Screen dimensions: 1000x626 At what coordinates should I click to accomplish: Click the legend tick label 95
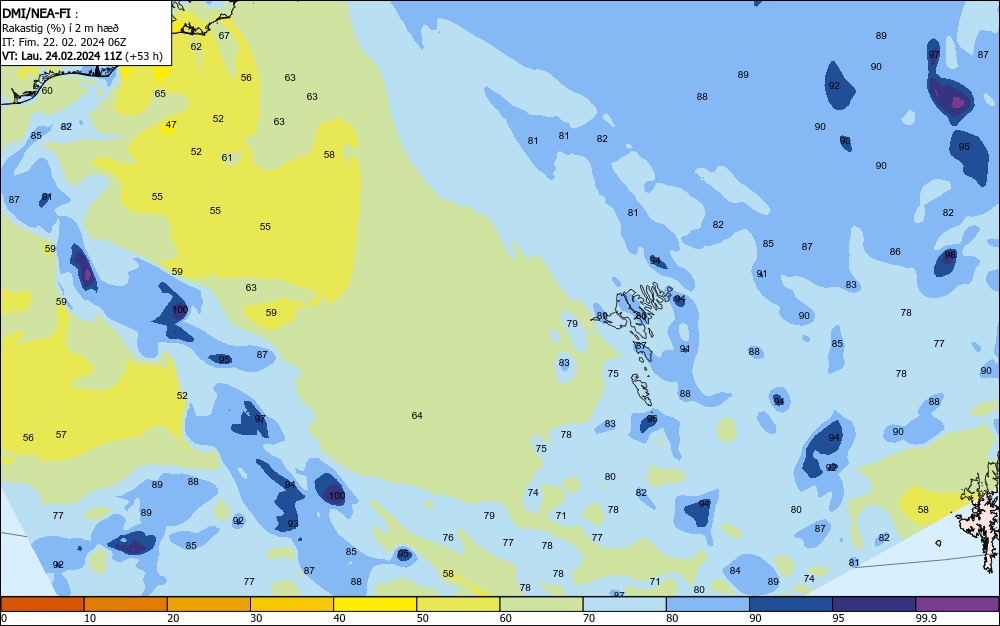point(838,618)
